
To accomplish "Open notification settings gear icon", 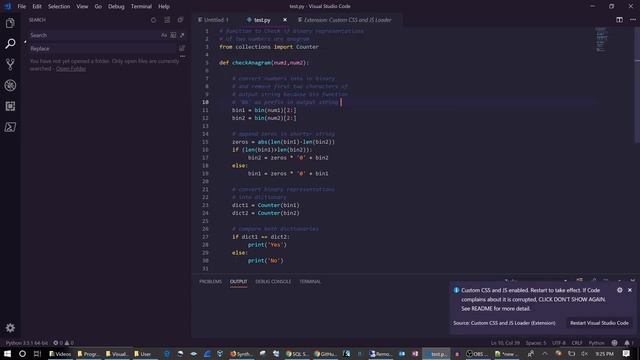I will pos(620,290).
